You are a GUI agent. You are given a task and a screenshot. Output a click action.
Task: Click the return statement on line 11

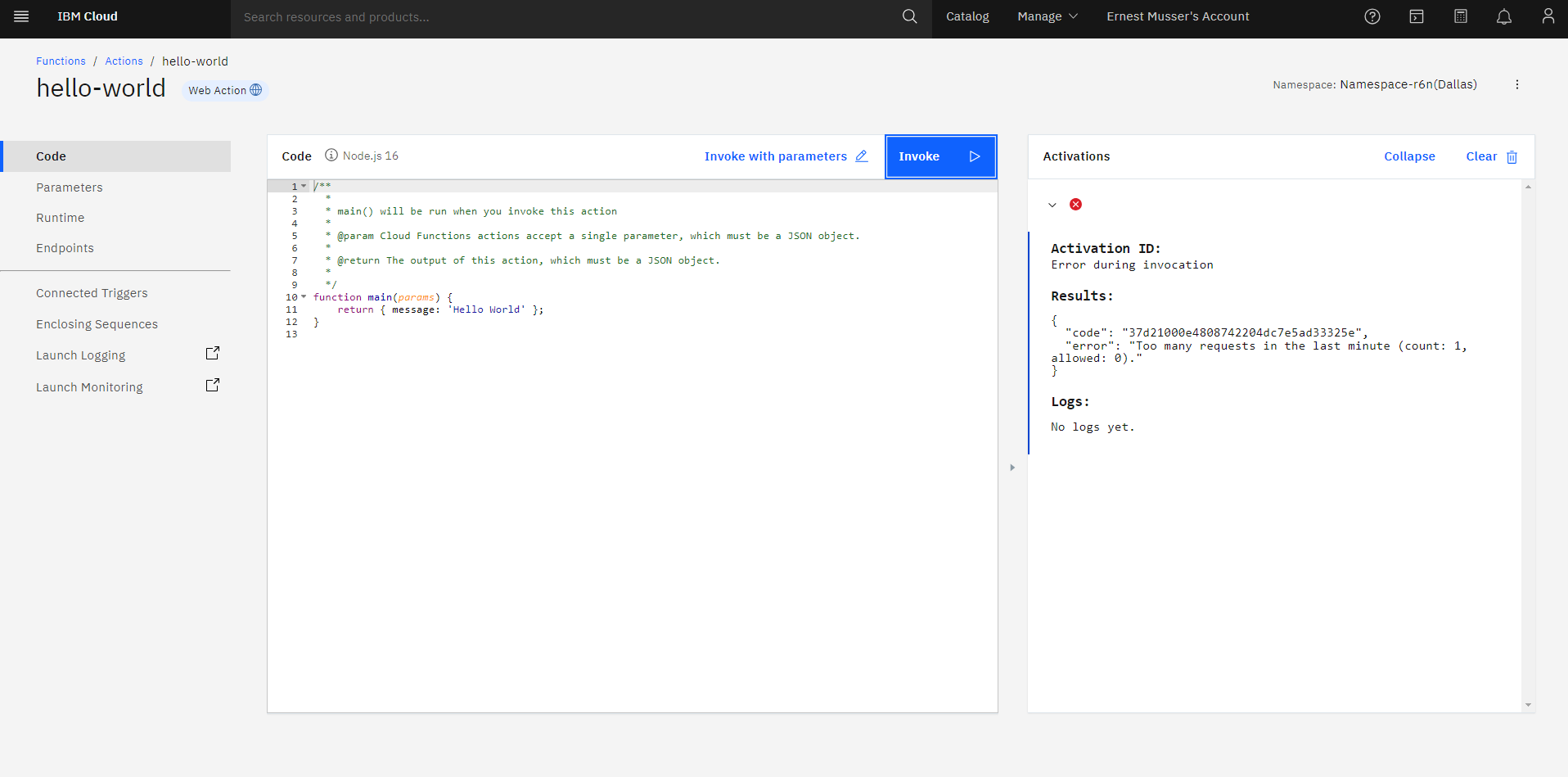click(x=440, y=309)
